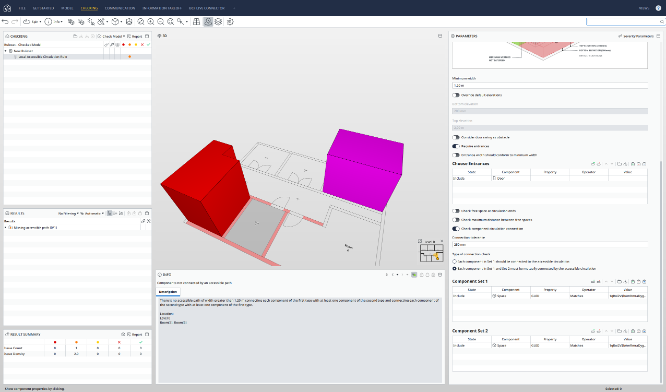The width and height of the screenshot is (666, 392).
Task: Click the Solibri logo icon
Action: pos(7,8)
